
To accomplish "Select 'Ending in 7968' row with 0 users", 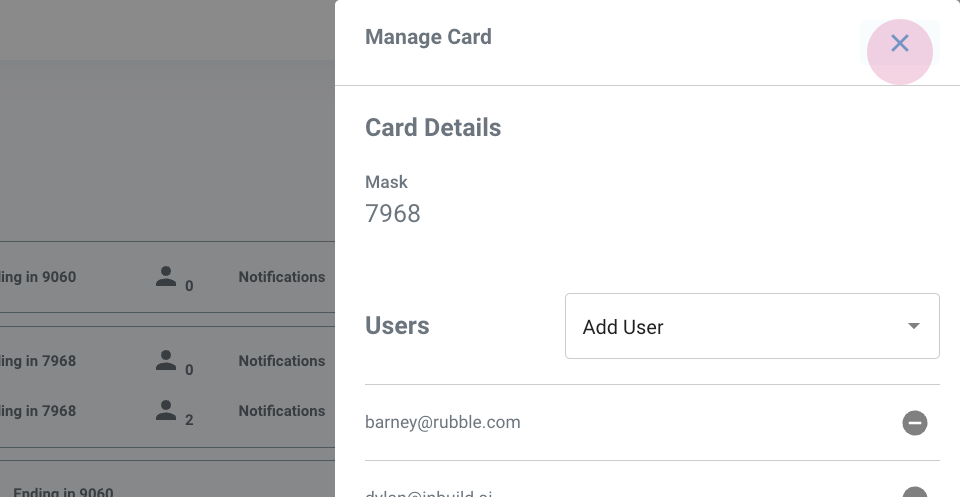I will click(x=39, y=361).
